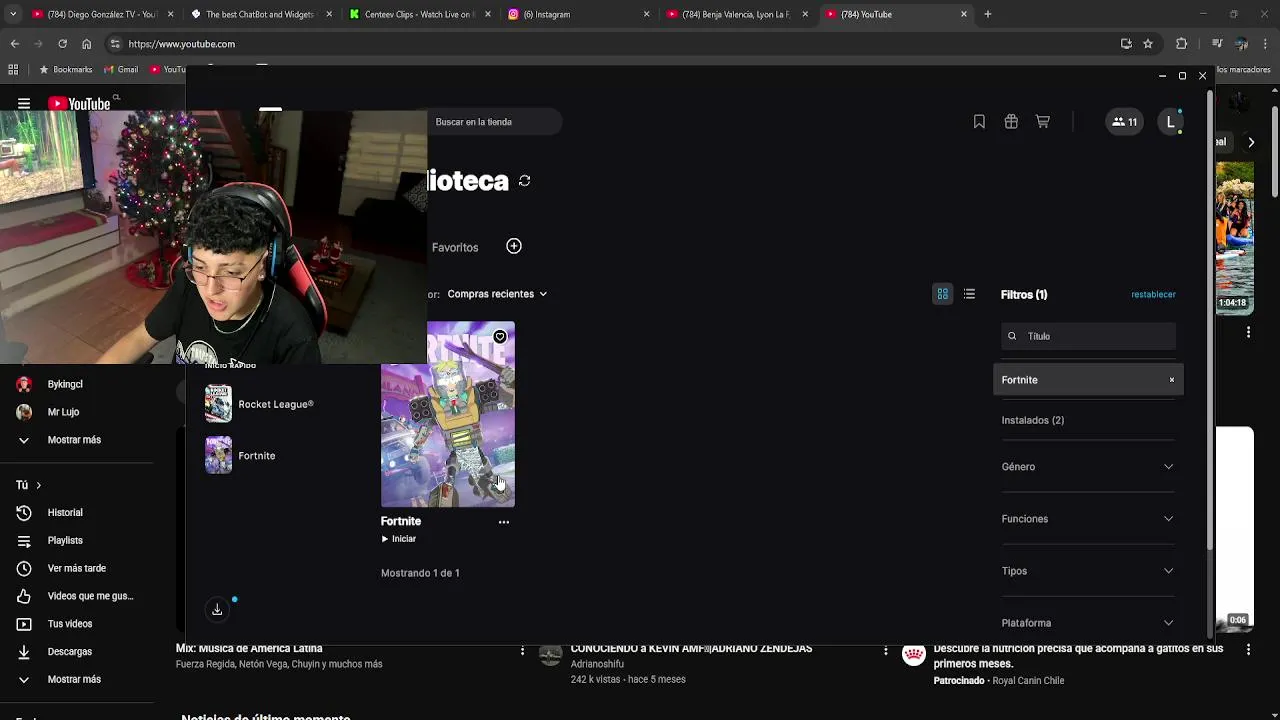Click the Fortnite cover thumbnail

(x=448, y=414)
